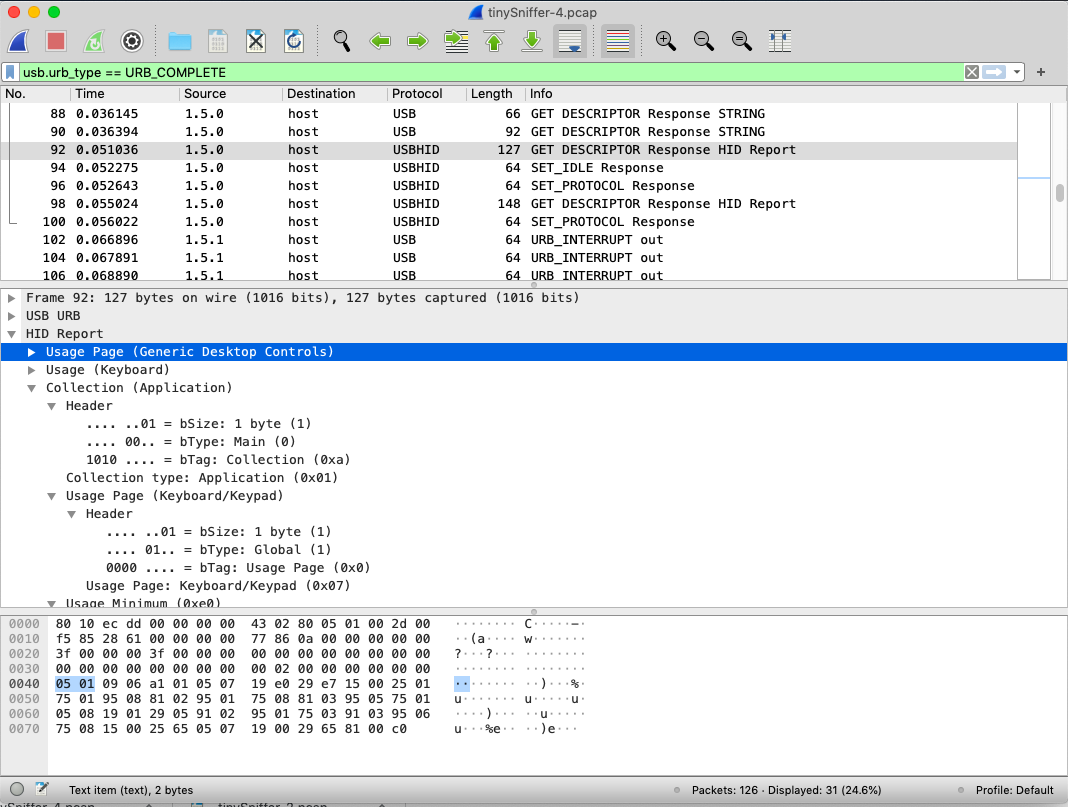Open a capture file folder icon
Screen dimensions: 1068x807
point(180,42)
